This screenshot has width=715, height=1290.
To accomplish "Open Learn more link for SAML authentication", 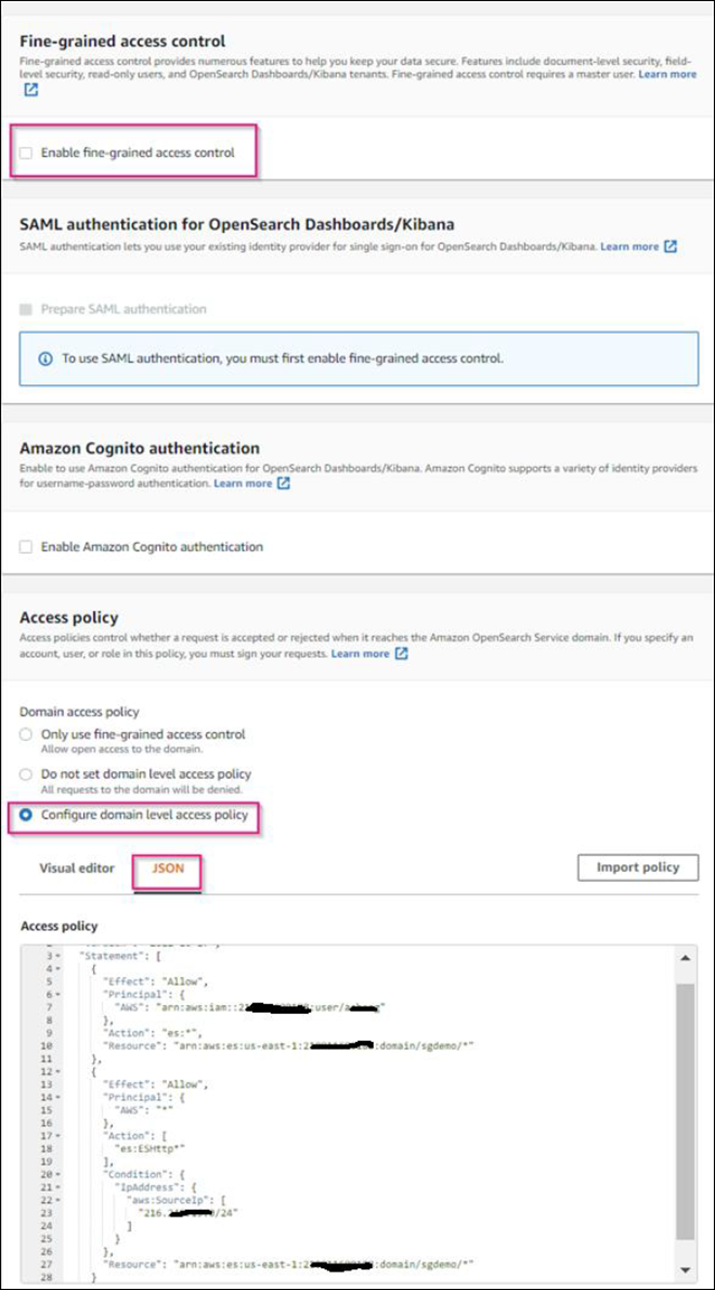I will [629, 246].
